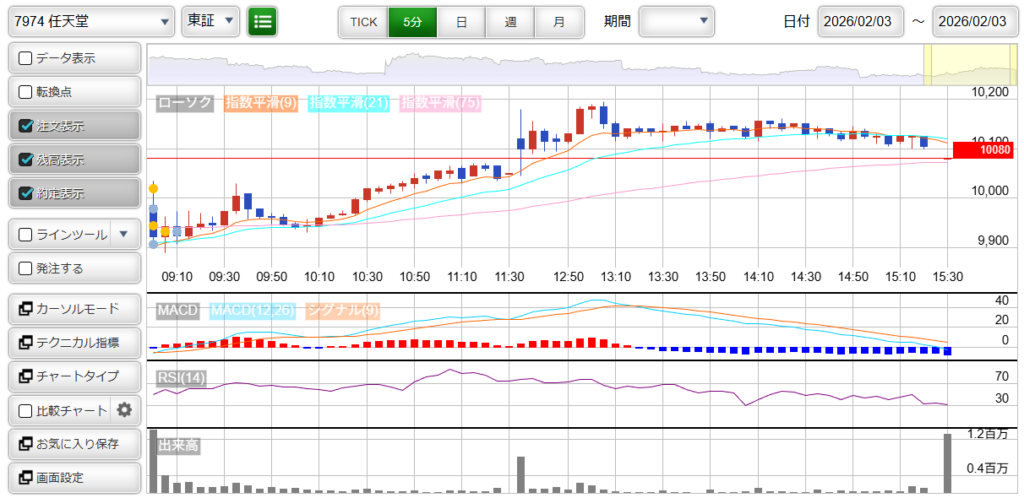Select the 週 weekly interval tab
Viewport: 1024px width, 498px height.
pyautogui.click(x=510, y=21)
